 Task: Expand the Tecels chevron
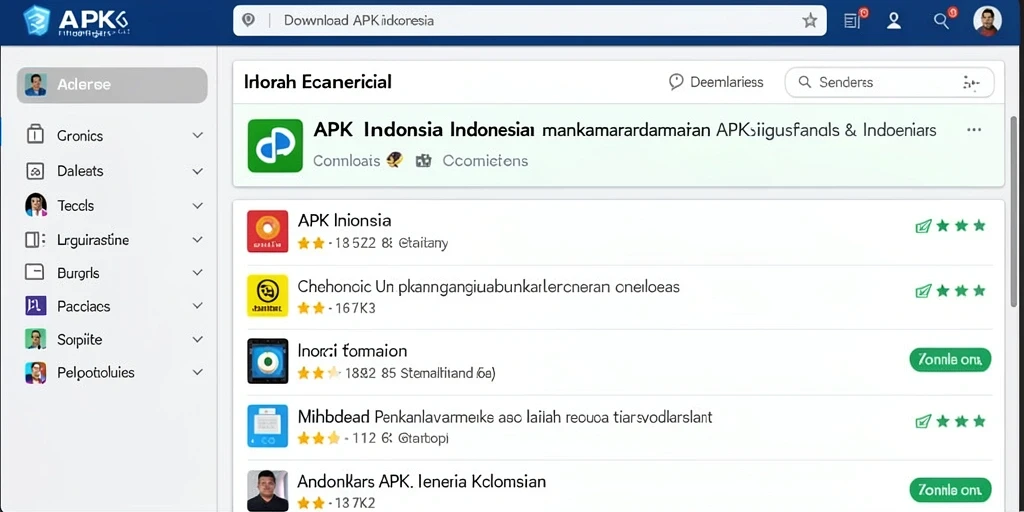[x=197, y=206]
